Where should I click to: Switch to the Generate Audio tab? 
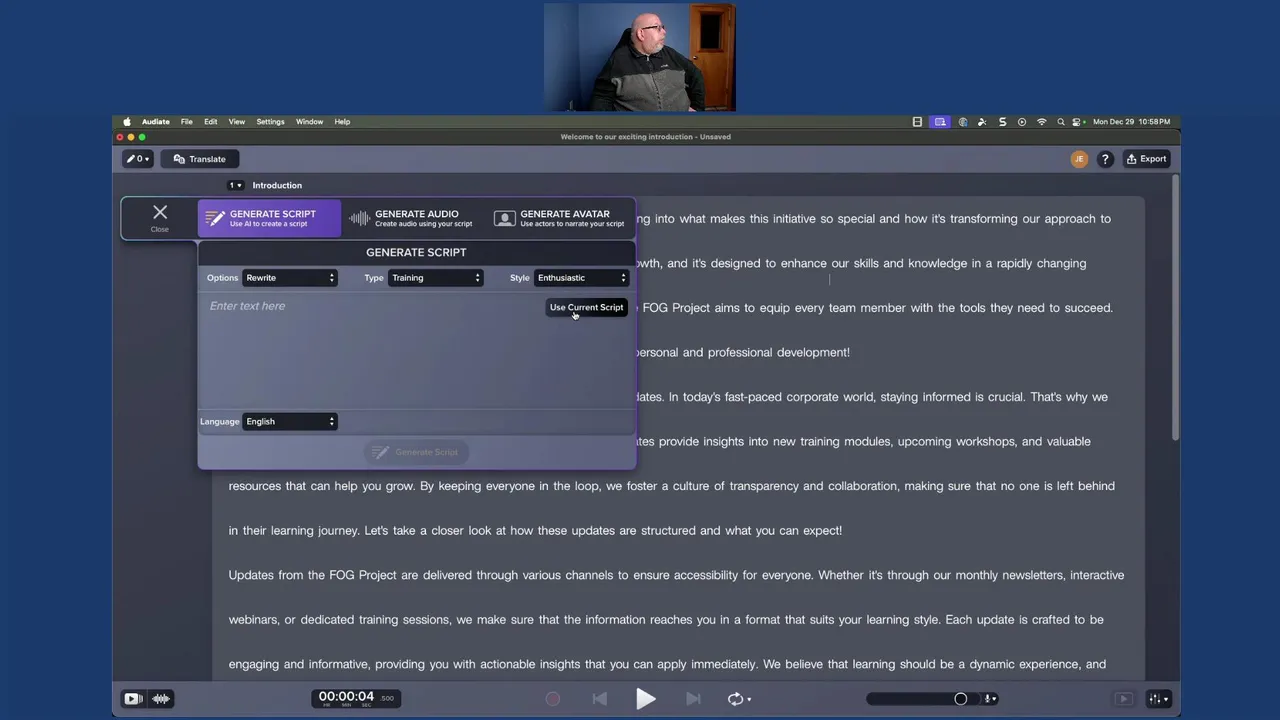click(x=412, y=218)
